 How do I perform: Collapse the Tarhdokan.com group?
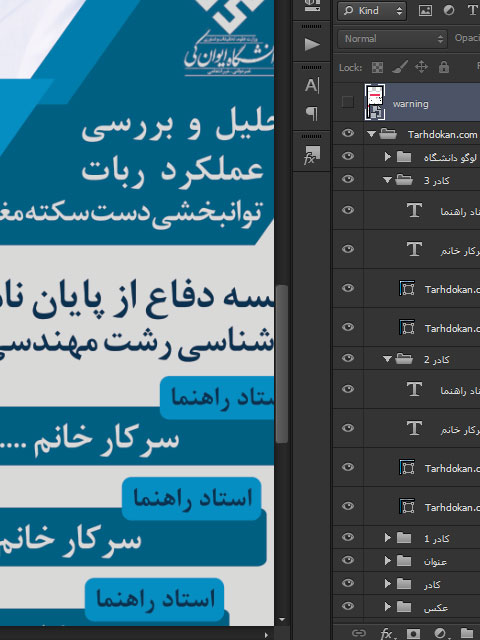(371, 134)
